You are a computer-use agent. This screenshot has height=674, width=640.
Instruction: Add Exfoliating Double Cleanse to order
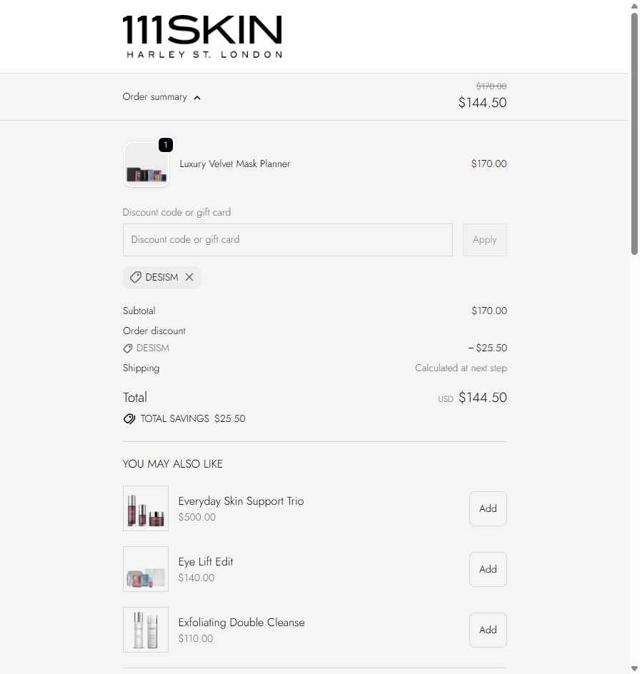488,630
